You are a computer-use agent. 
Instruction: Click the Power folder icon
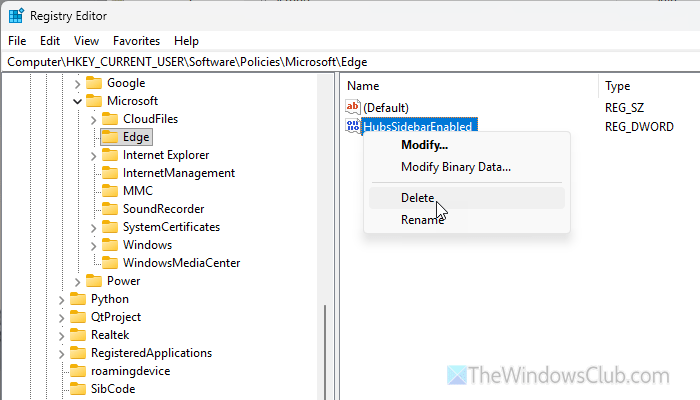click(x=94, y=281)
